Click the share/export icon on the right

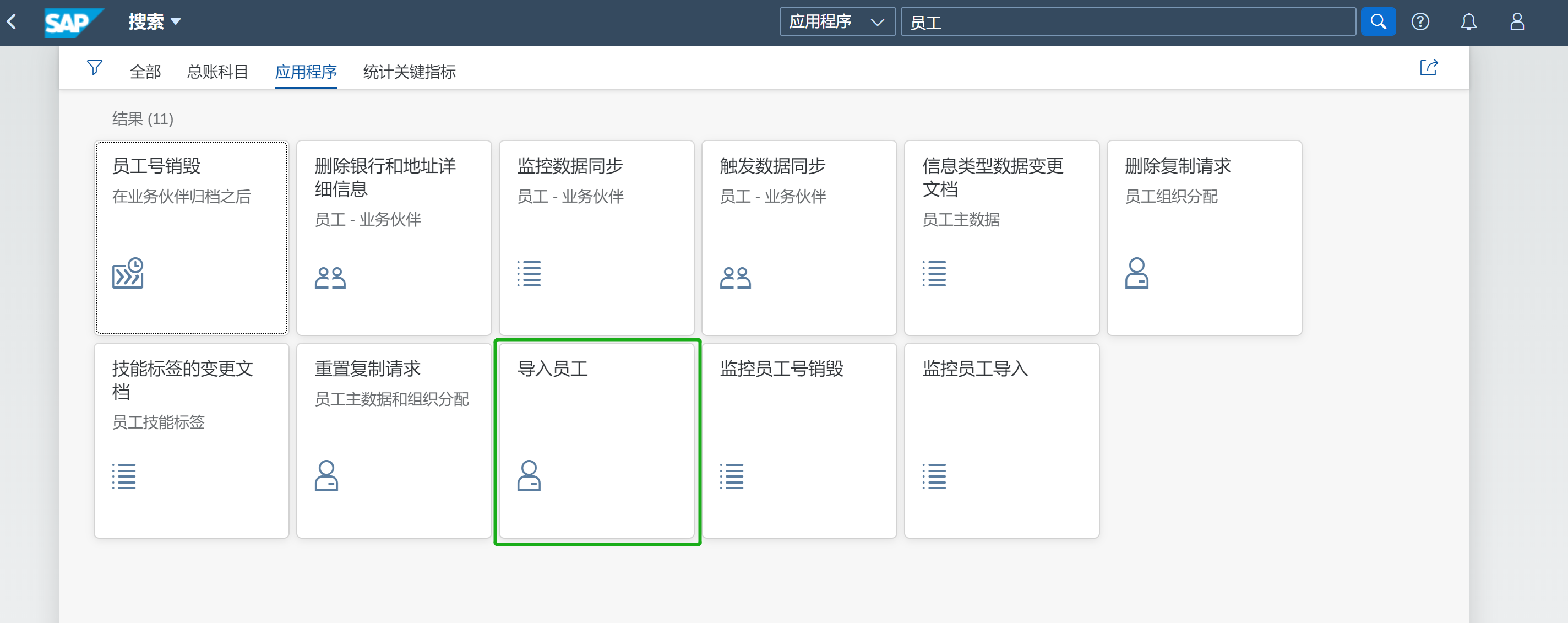coord(1428,68)
